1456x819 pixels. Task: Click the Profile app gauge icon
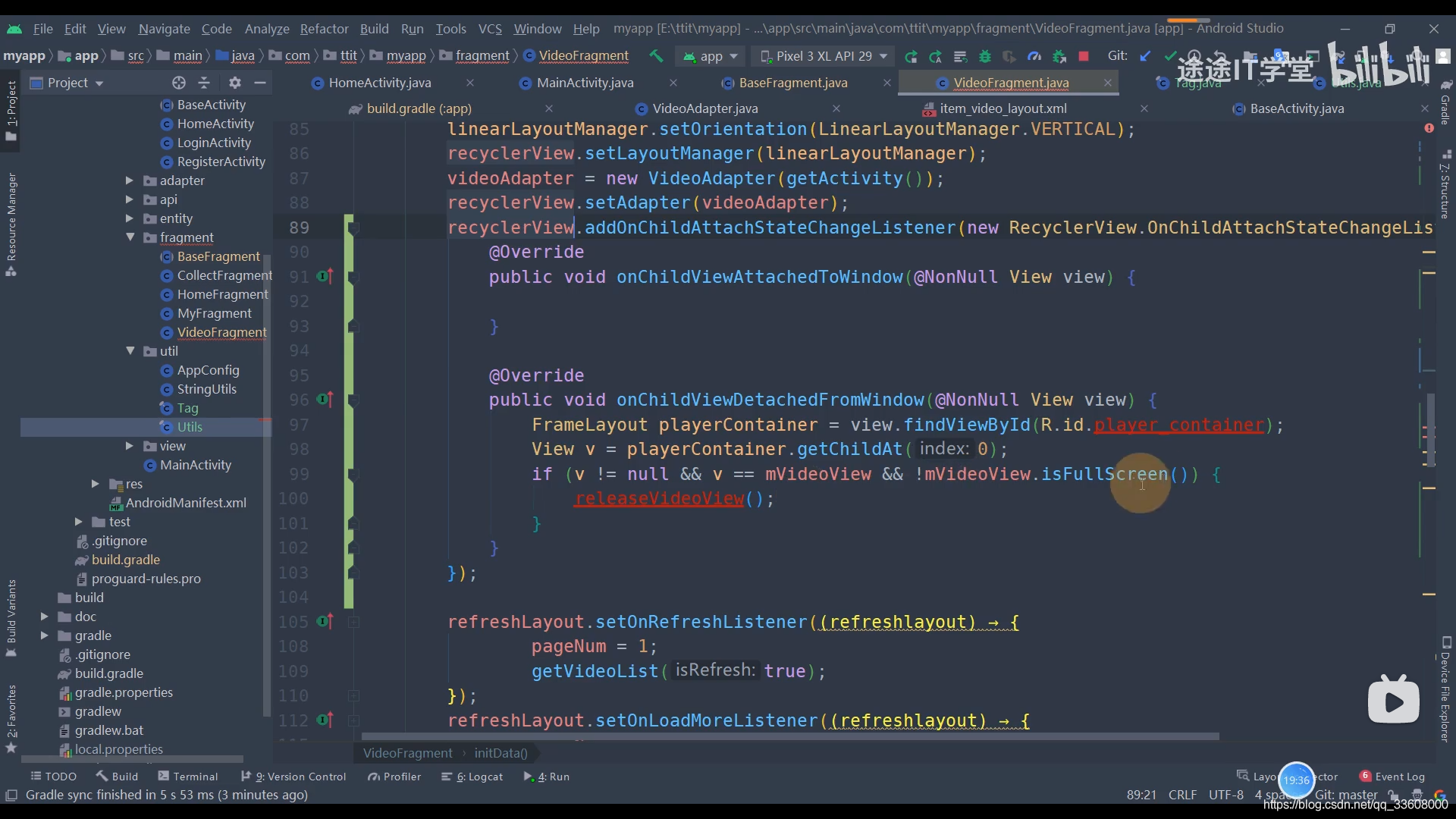click(1034, 56)
